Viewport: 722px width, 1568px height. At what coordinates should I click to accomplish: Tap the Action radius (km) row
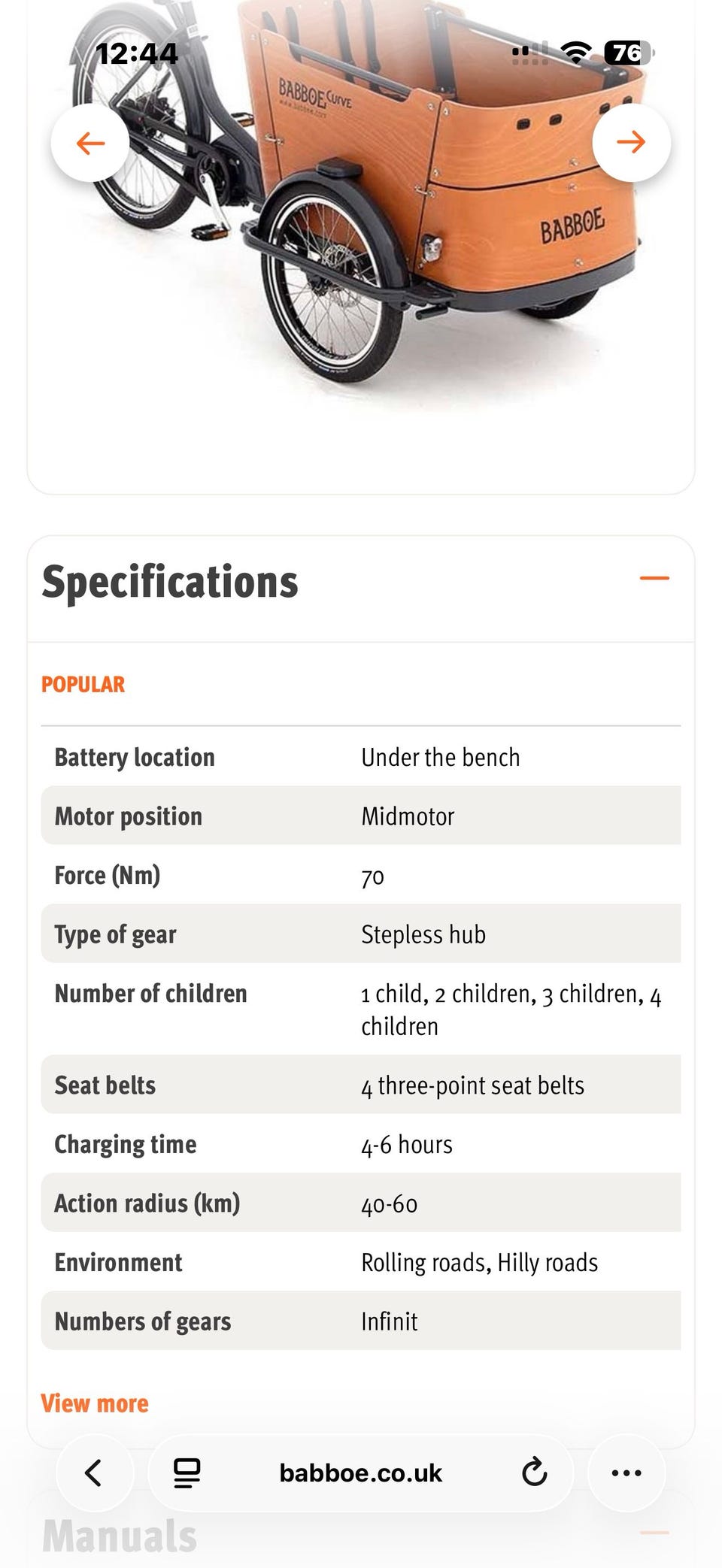tap(361, 1203)
